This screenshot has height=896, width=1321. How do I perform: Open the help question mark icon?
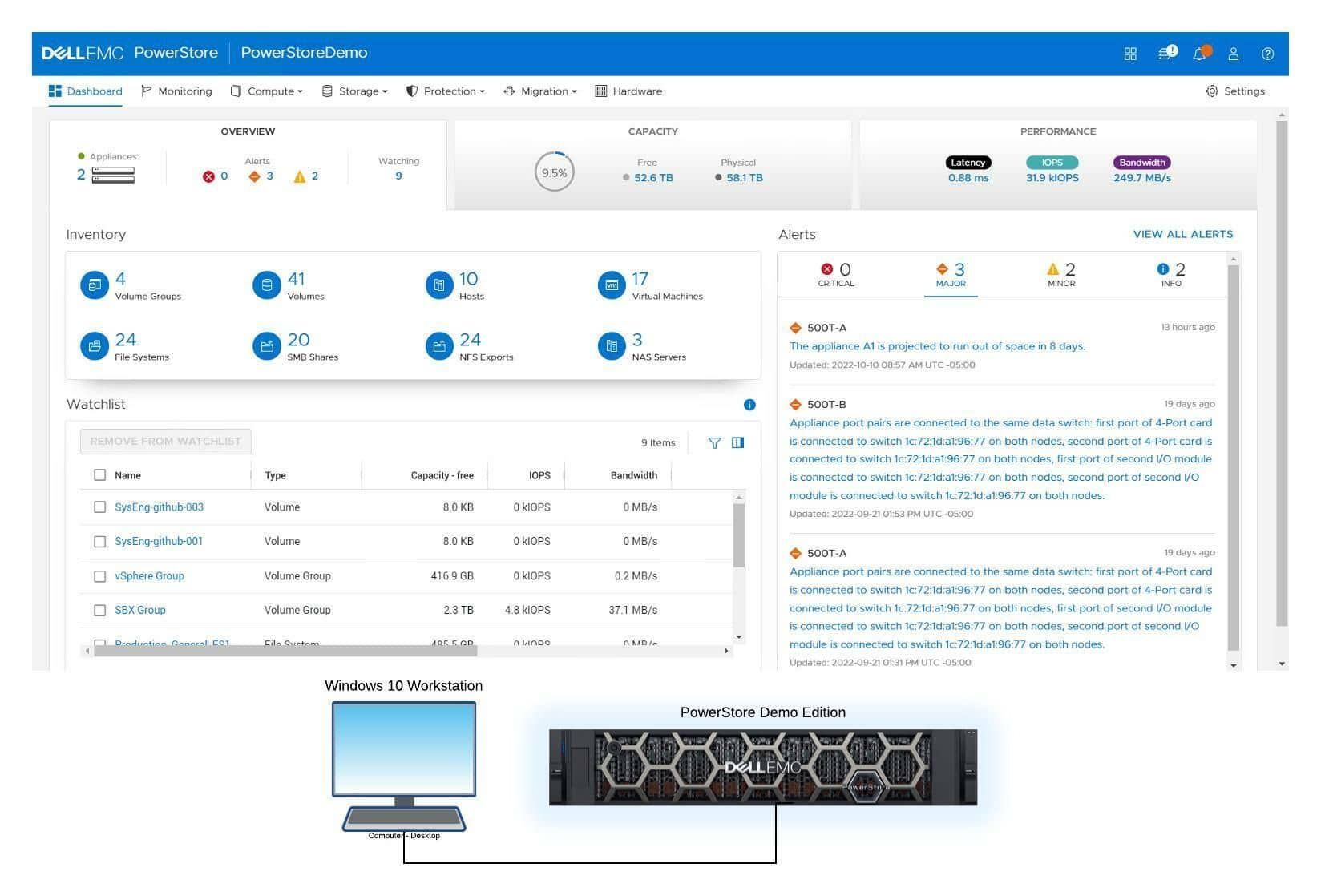[x=1267, y=54]
